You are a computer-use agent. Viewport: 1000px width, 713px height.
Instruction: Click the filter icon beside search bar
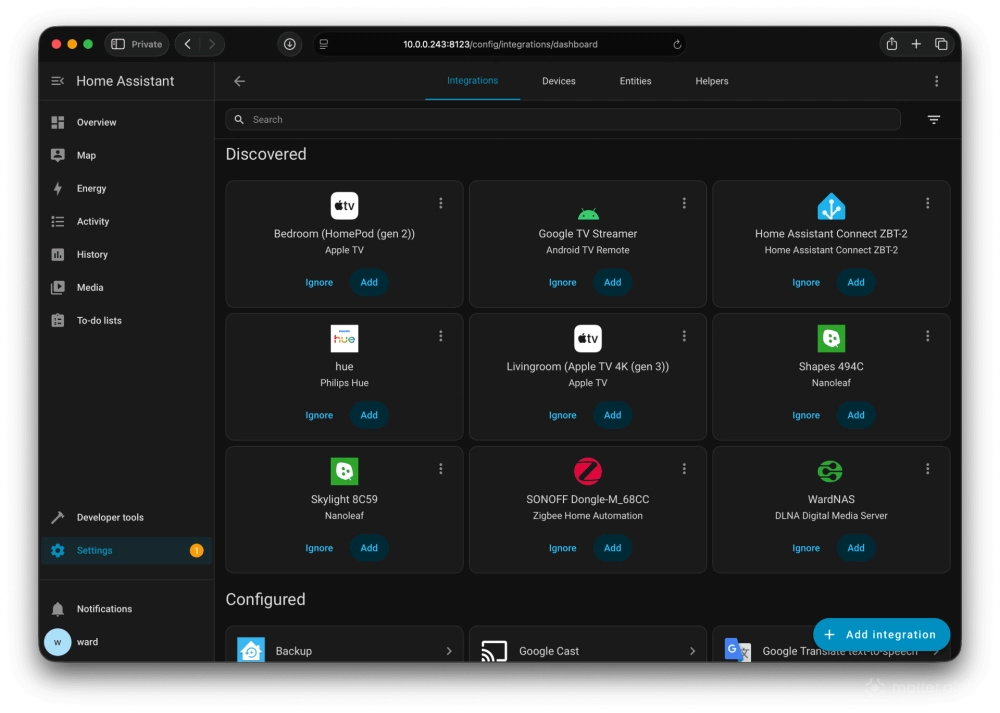[933, 120]
